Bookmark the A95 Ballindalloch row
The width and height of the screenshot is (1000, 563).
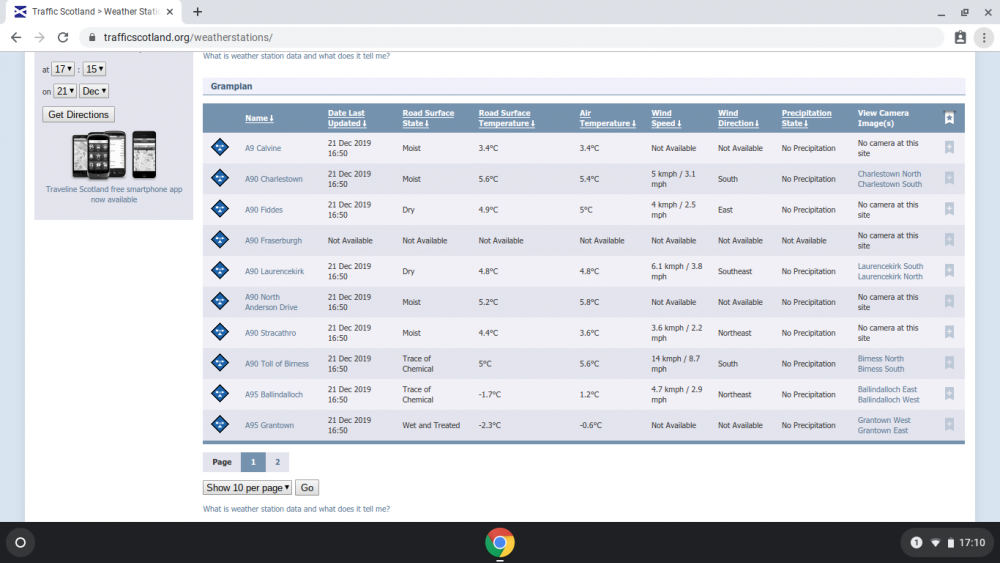pyautogui.click(x=949, y=393)
